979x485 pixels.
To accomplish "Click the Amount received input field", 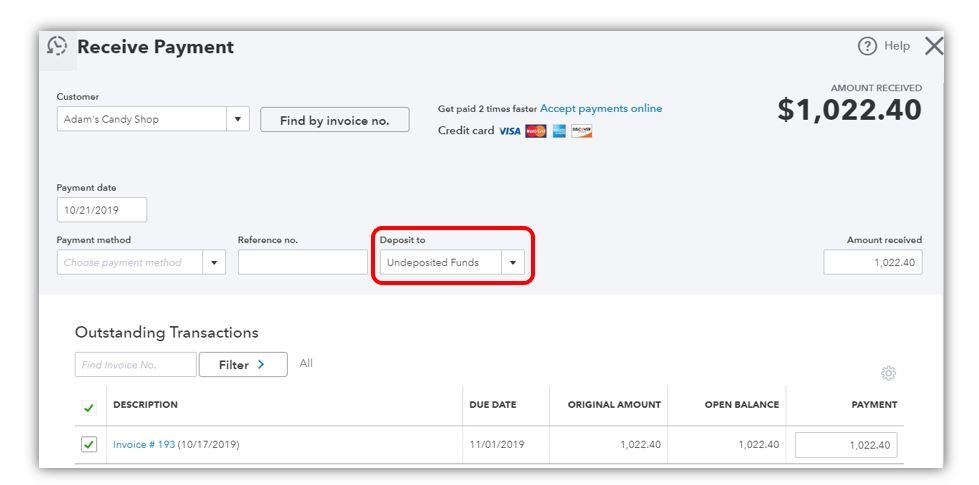I will [x=872, y=262].
